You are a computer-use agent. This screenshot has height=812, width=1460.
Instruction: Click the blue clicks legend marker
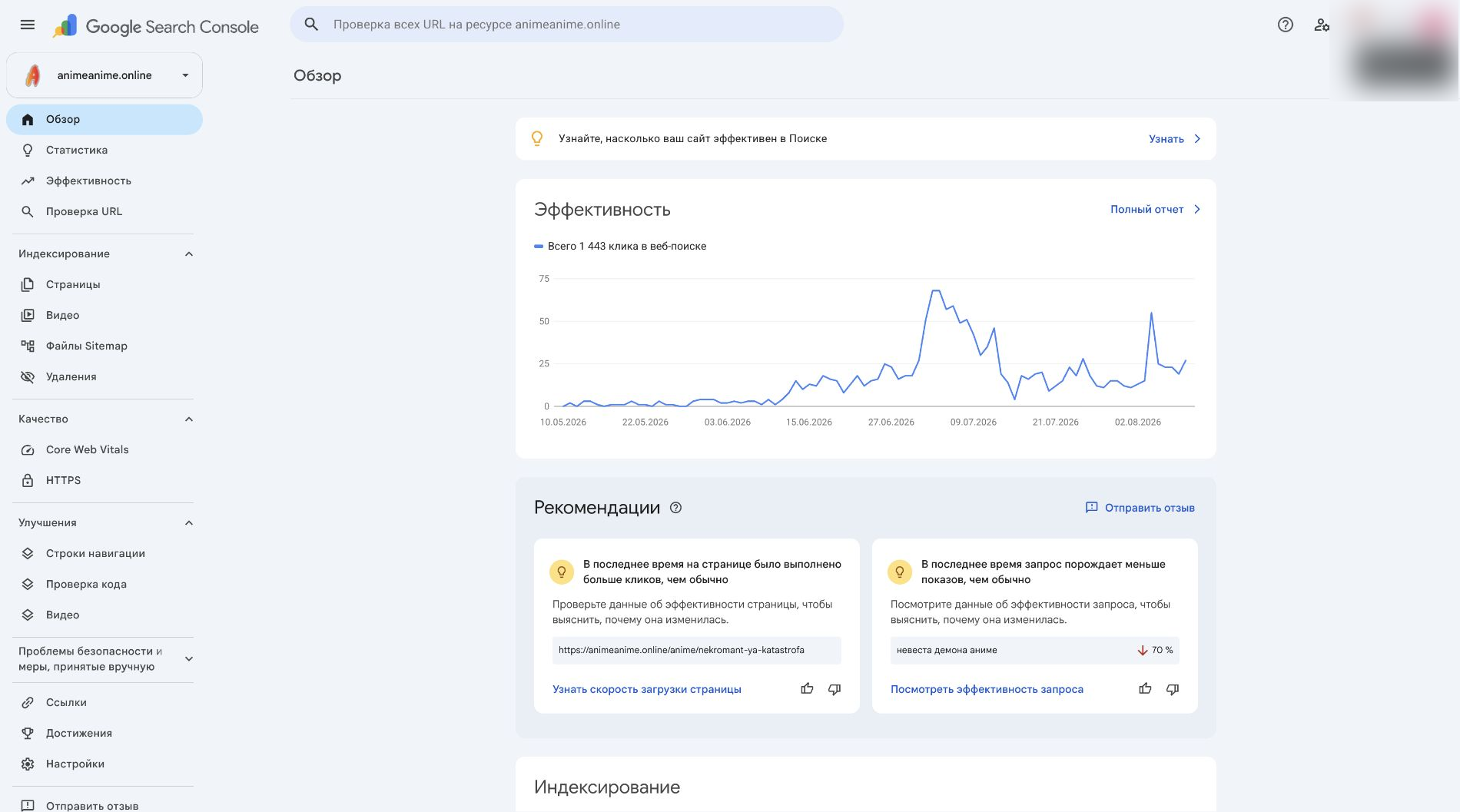(539, 247)
